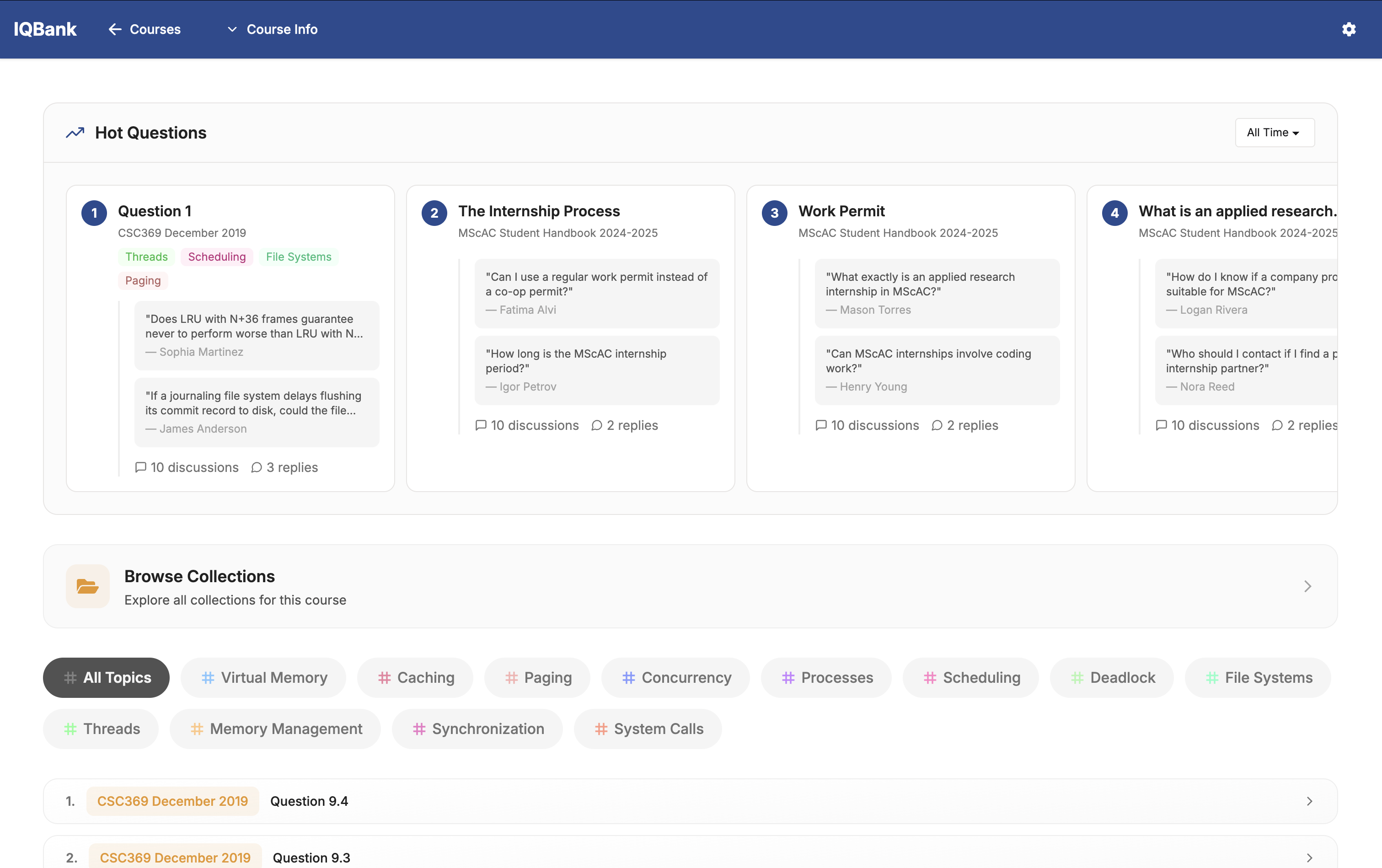Click the Hot Questions trending arrow icon
This screenshot has width=1382, height=868.
click(x=75, y=133)
